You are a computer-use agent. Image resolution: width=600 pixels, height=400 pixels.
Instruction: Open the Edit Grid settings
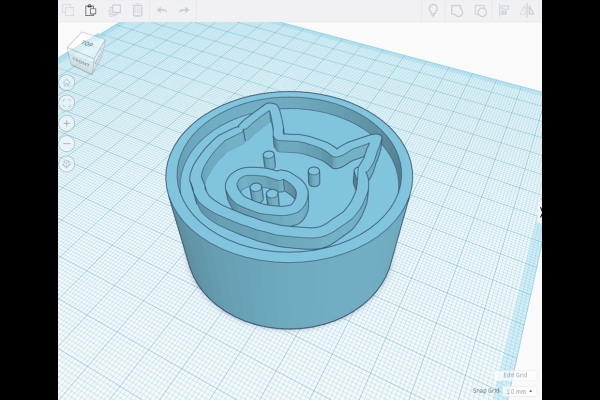coord(515,375)
